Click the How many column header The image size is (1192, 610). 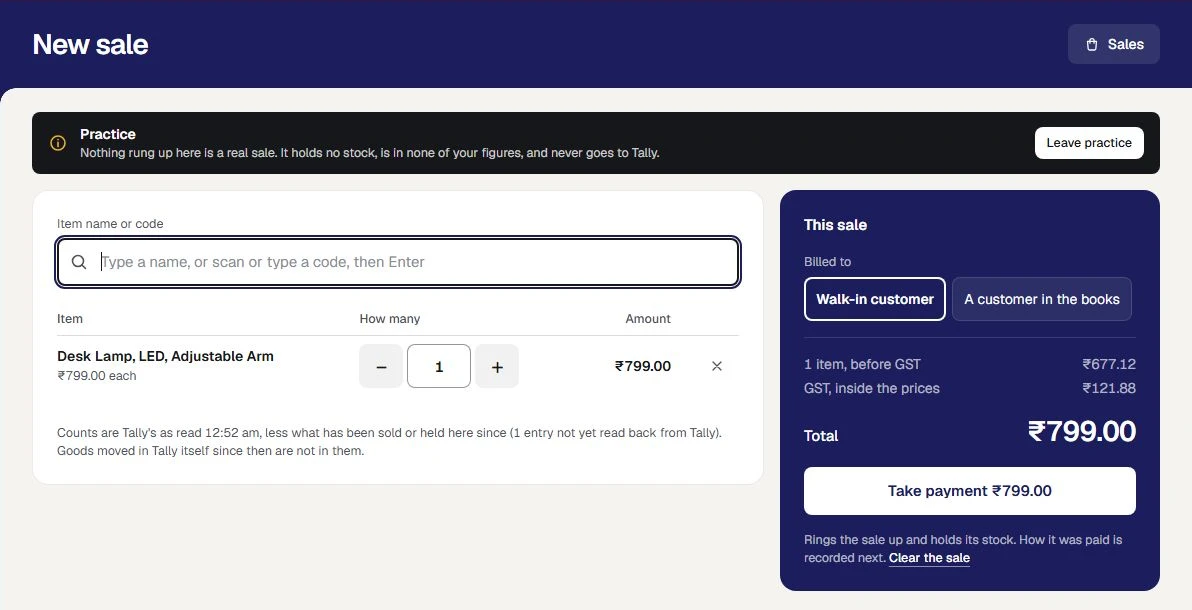pos(389,319)
